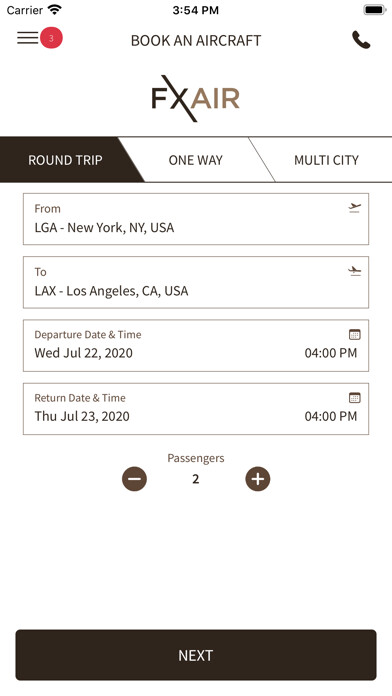Tap the landing plane icon
This screenshot has height=696, width=392.
point(354,271)
